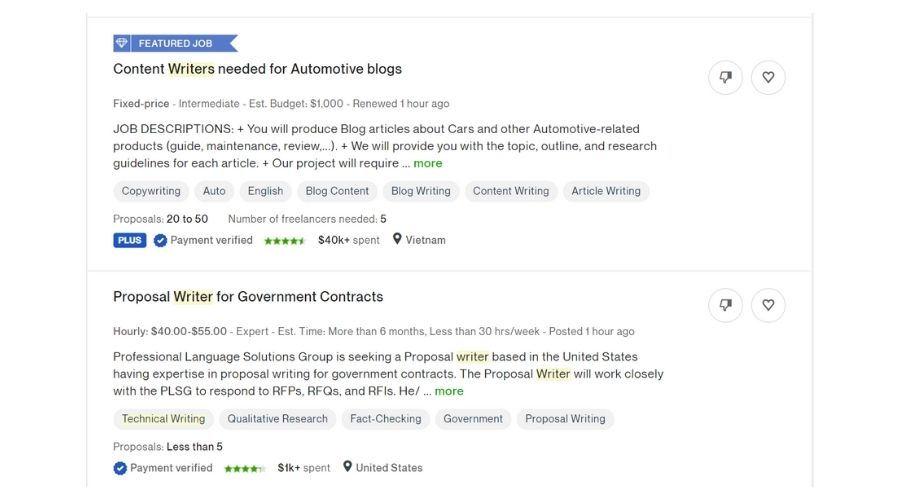The height and width of the screenshot is (500, 900).
Task: Click the Payment verified checkmark for Vietnam client
Action: 160,240
